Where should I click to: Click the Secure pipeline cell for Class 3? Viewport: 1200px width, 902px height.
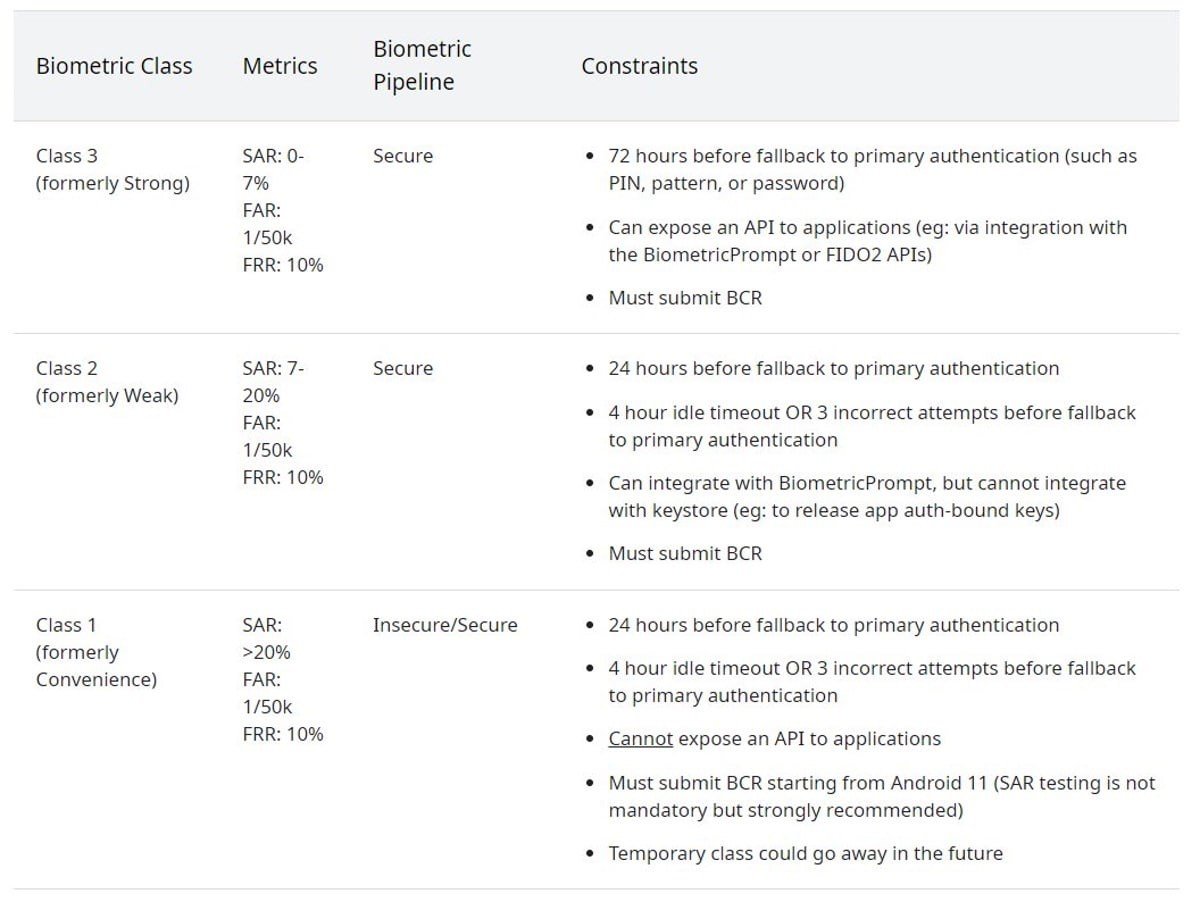pyautogui.click(x=403, y=156)
